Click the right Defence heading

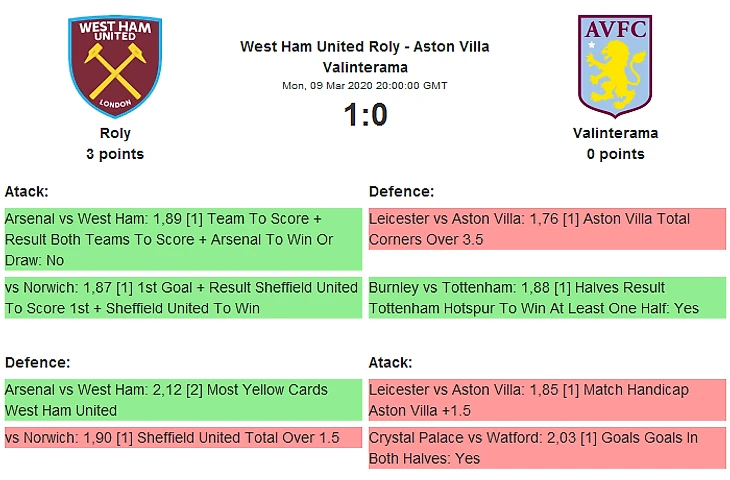(x=401, y=191)
